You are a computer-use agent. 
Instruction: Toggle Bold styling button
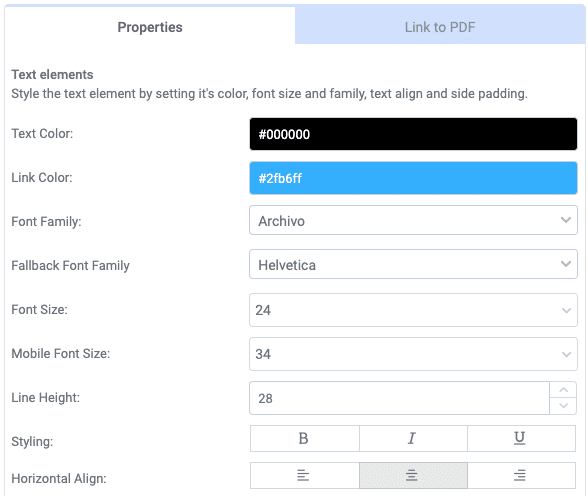tap(304, 438)
